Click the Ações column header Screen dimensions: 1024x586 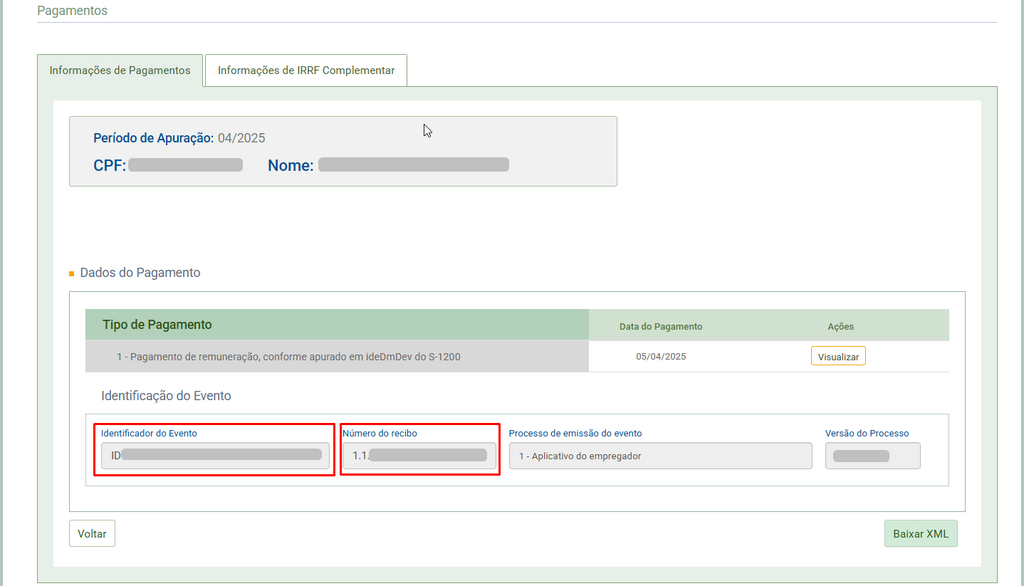pyautogui.click(x=840, y=326)
